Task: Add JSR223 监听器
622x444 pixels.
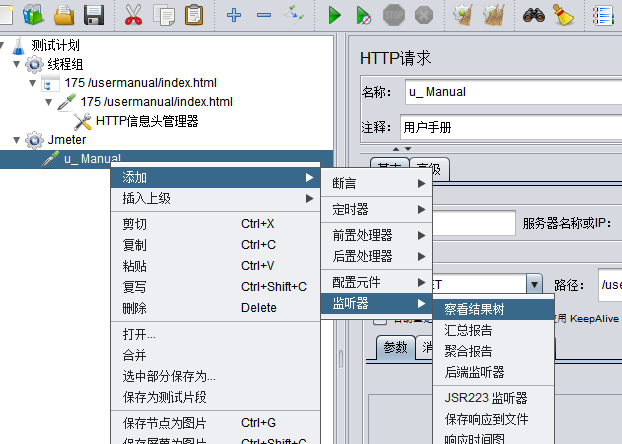Action: [493, 398]
